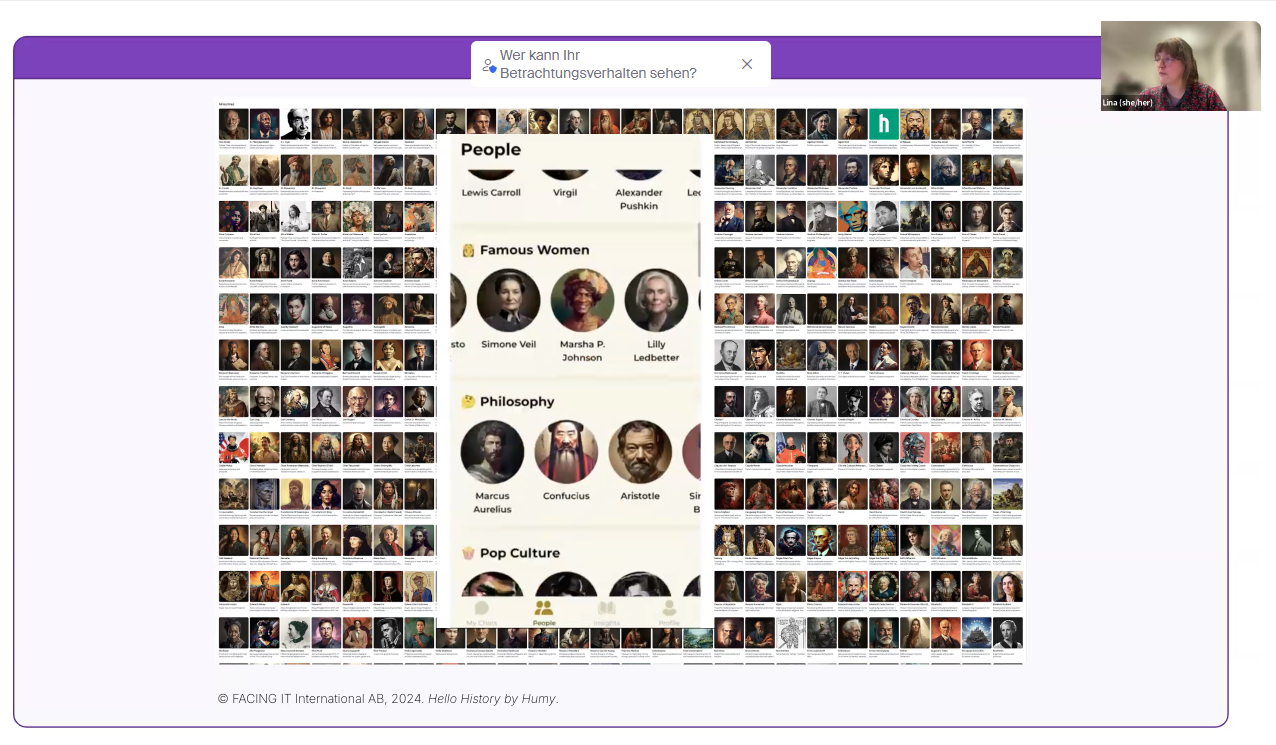This screenshot has width=1276, height=745.
Task: Click the viewer privacy person icon
Action: click(489, 65)
